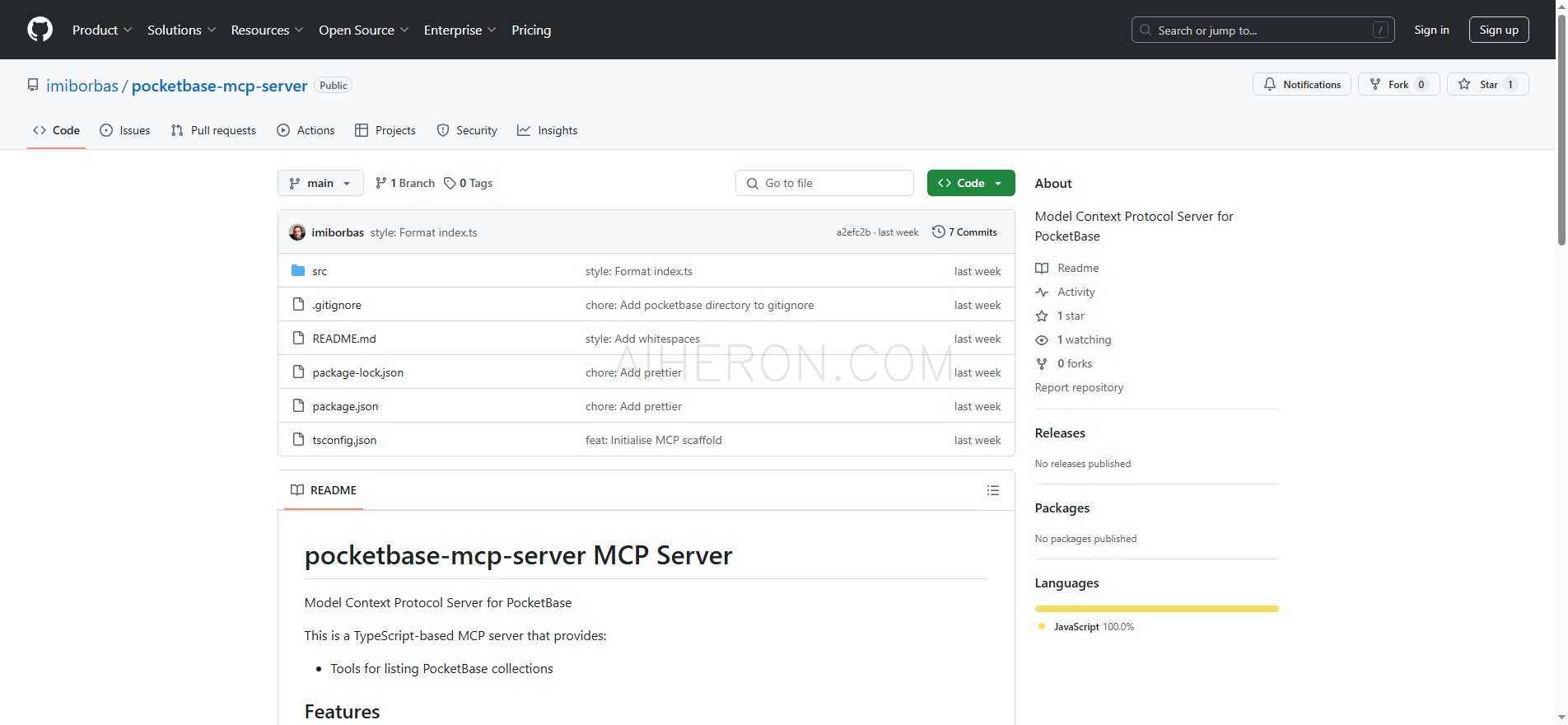Image resolution: width=1568 pixels, height=725 pixels.
Task: Click the Sign in link
Action: tap(1431, 30)
